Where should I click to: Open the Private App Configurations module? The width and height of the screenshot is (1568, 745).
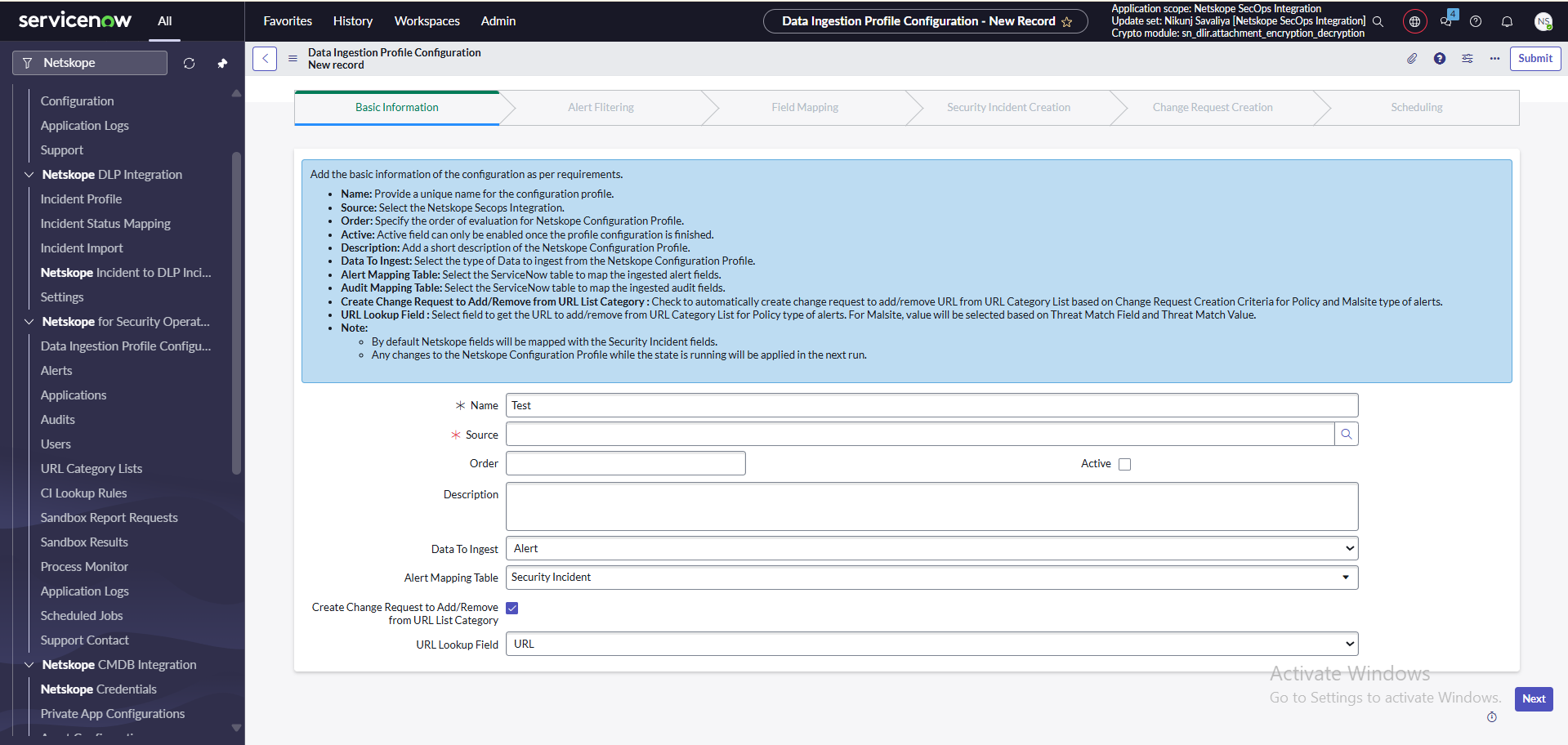pyautogui.click(x=113, y=714)
